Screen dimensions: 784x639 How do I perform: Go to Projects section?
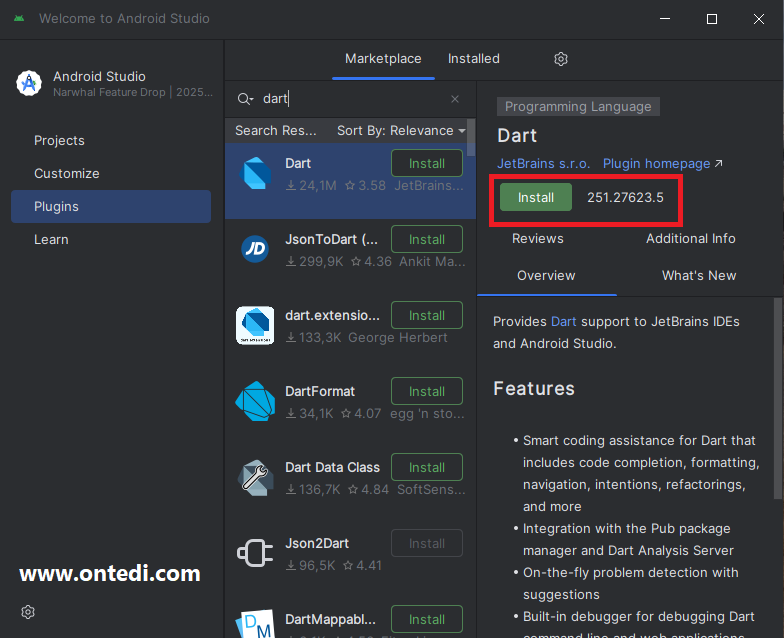click(59, 140)
